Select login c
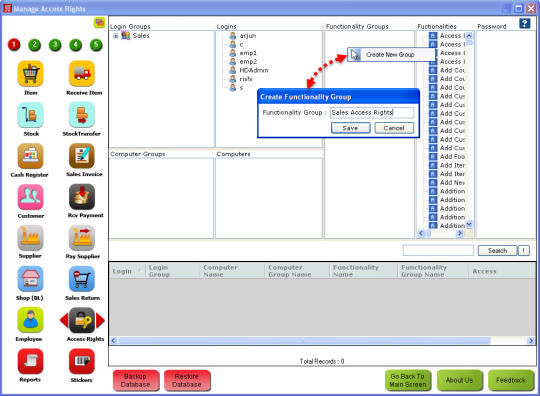540x396 pixels. (241, 44)
